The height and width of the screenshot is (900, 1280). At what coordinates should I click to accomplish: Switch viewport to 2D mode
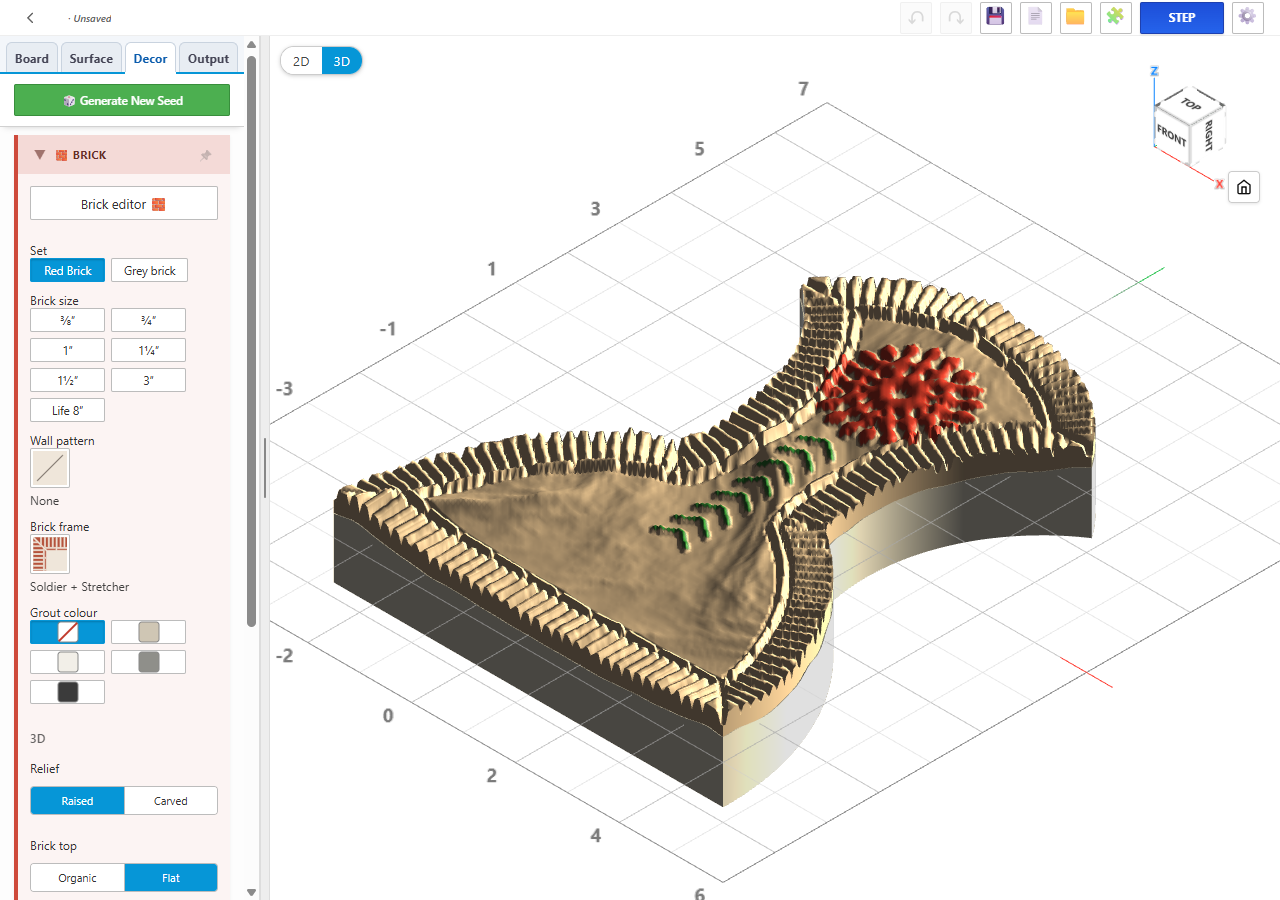pos(301,61)
